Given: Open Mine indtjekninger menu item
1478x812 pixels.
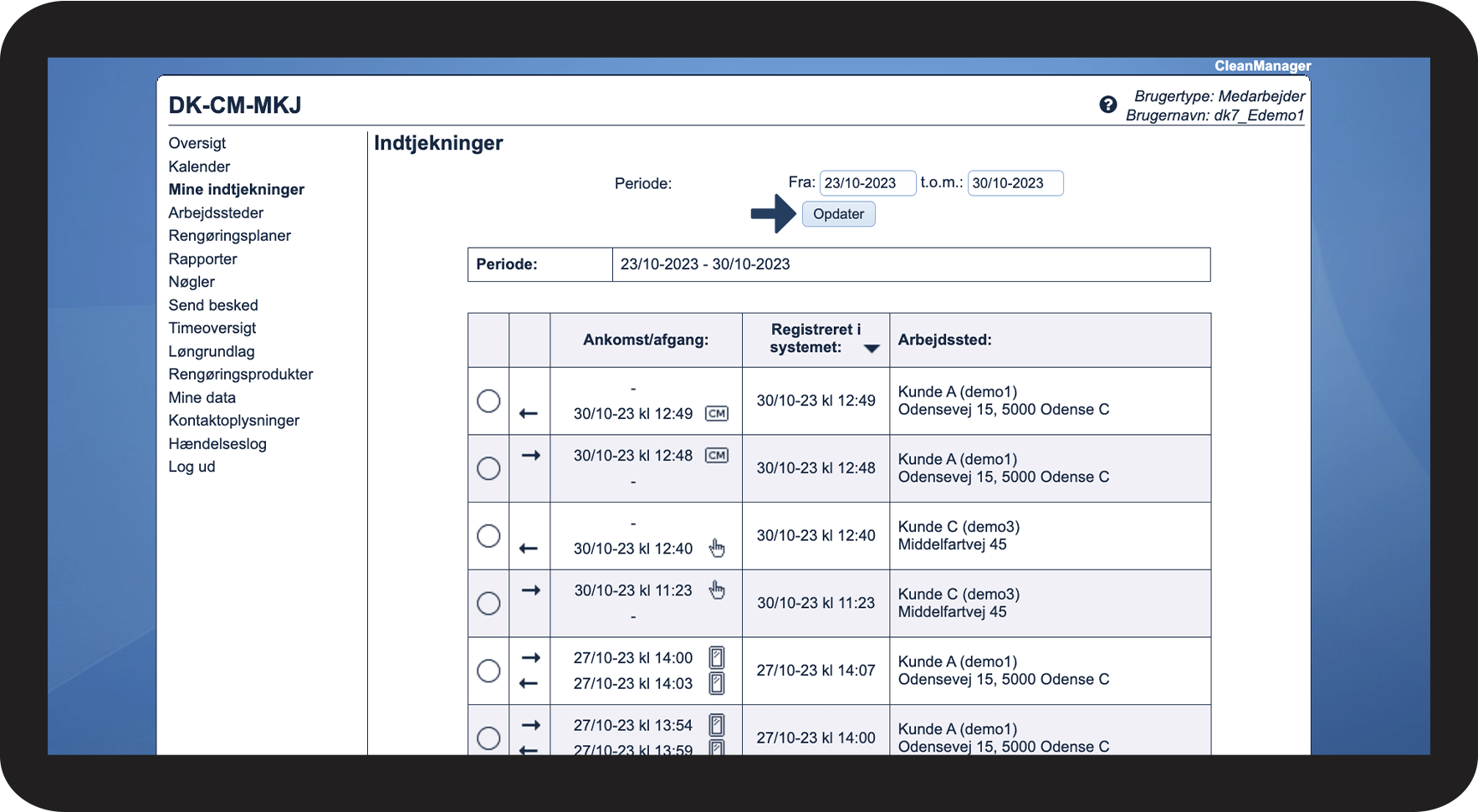Looking at the screenshot, I should [237, 189].
